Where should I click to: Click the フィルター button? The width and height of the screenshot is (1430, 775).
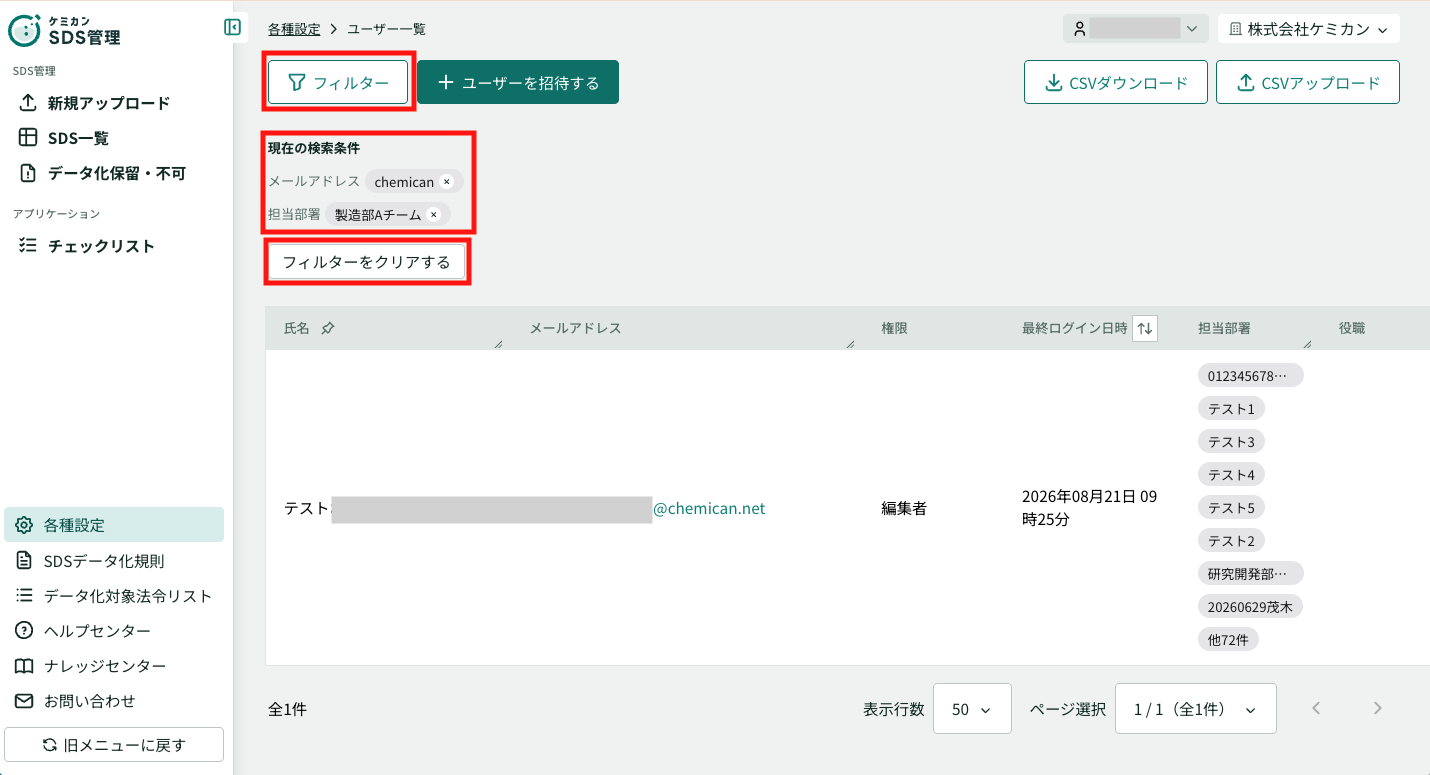pyautogui.click(x=339, y=82)
